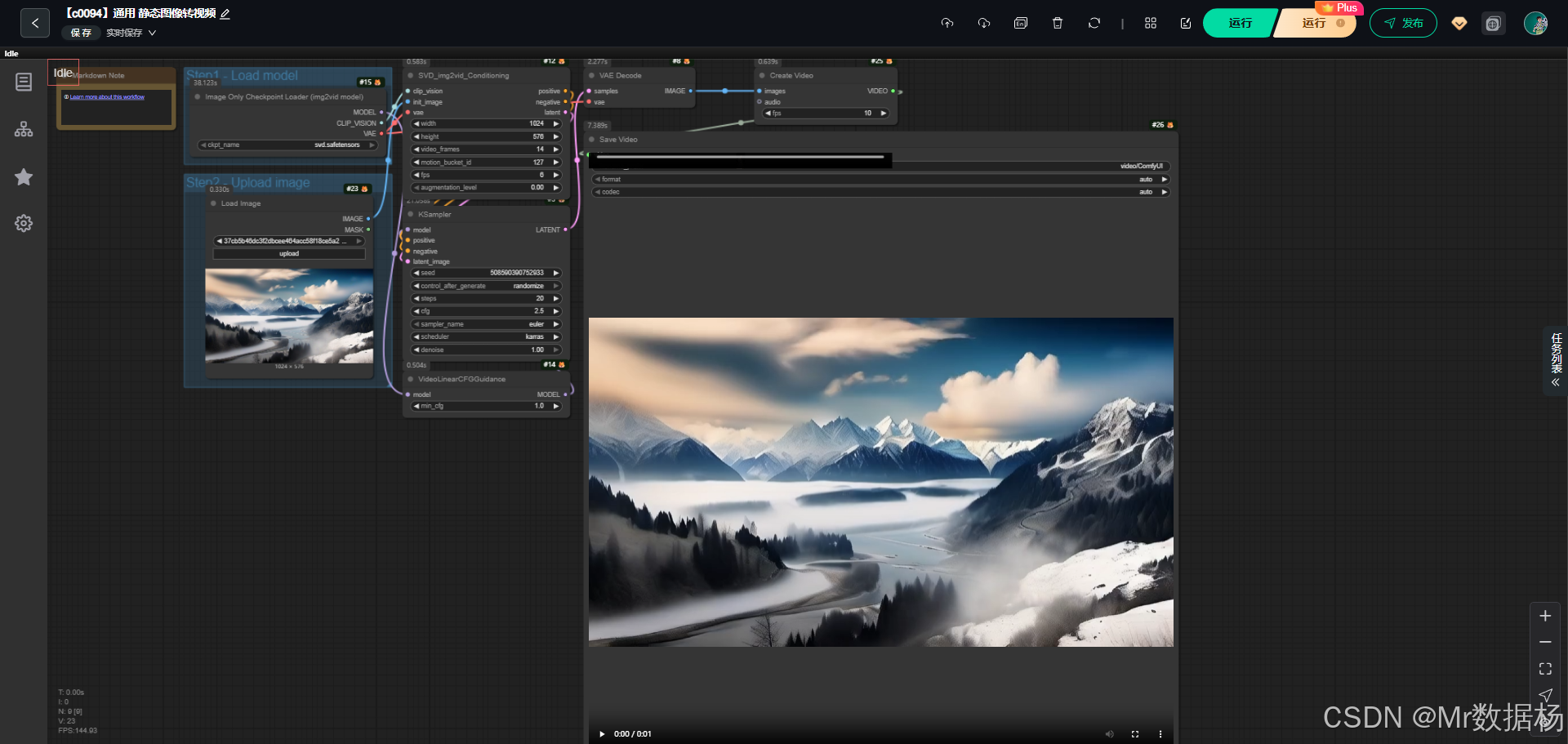The height and width of the screenshot is (744, 1568).
Task: Open the document list icon in left sidebar
Action: click(24, 82)
